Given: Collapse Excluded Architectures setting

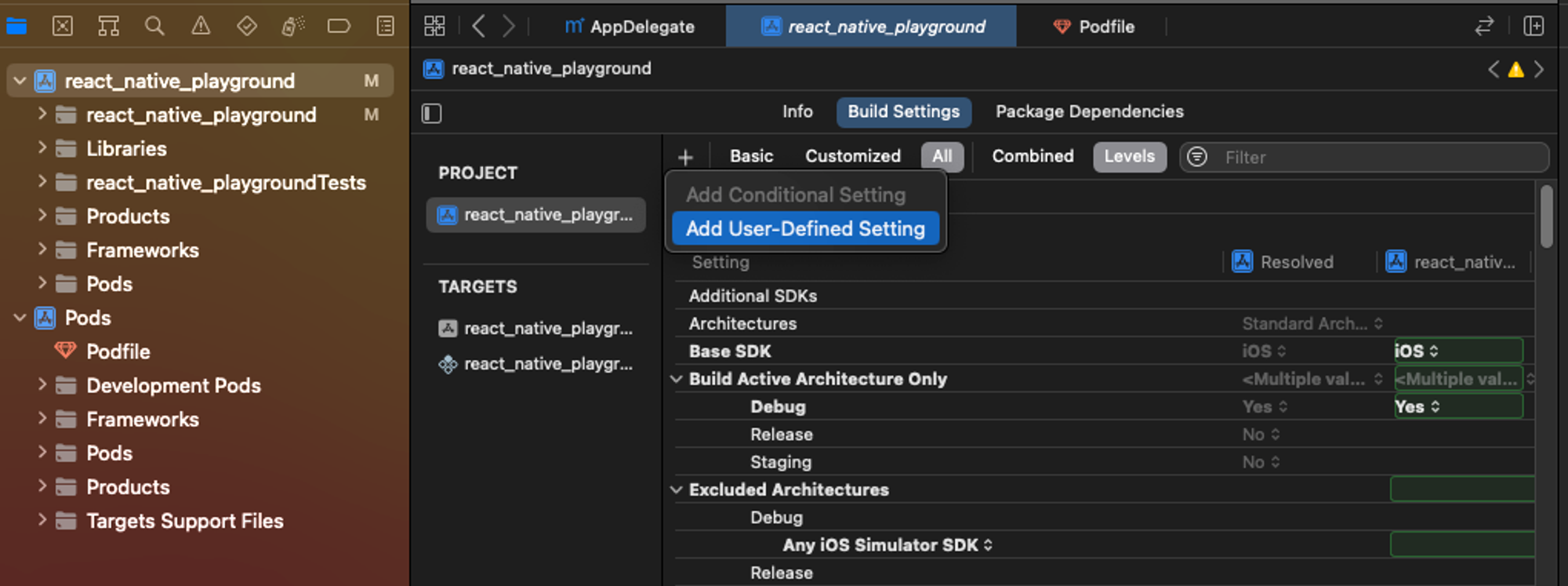Looking at the screenshot, I should pyautogui.click(x=677, y=490).
